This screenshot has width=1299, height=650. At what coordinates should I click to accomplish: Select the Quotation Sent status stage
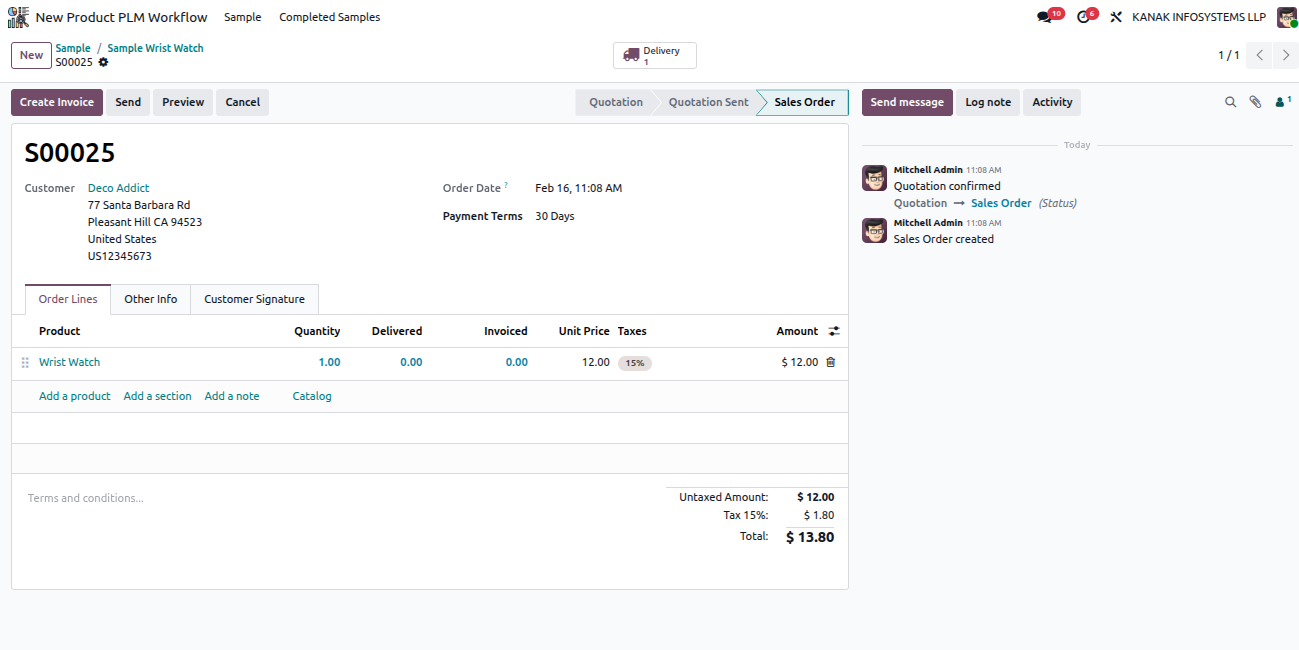(x=708, y=102)
